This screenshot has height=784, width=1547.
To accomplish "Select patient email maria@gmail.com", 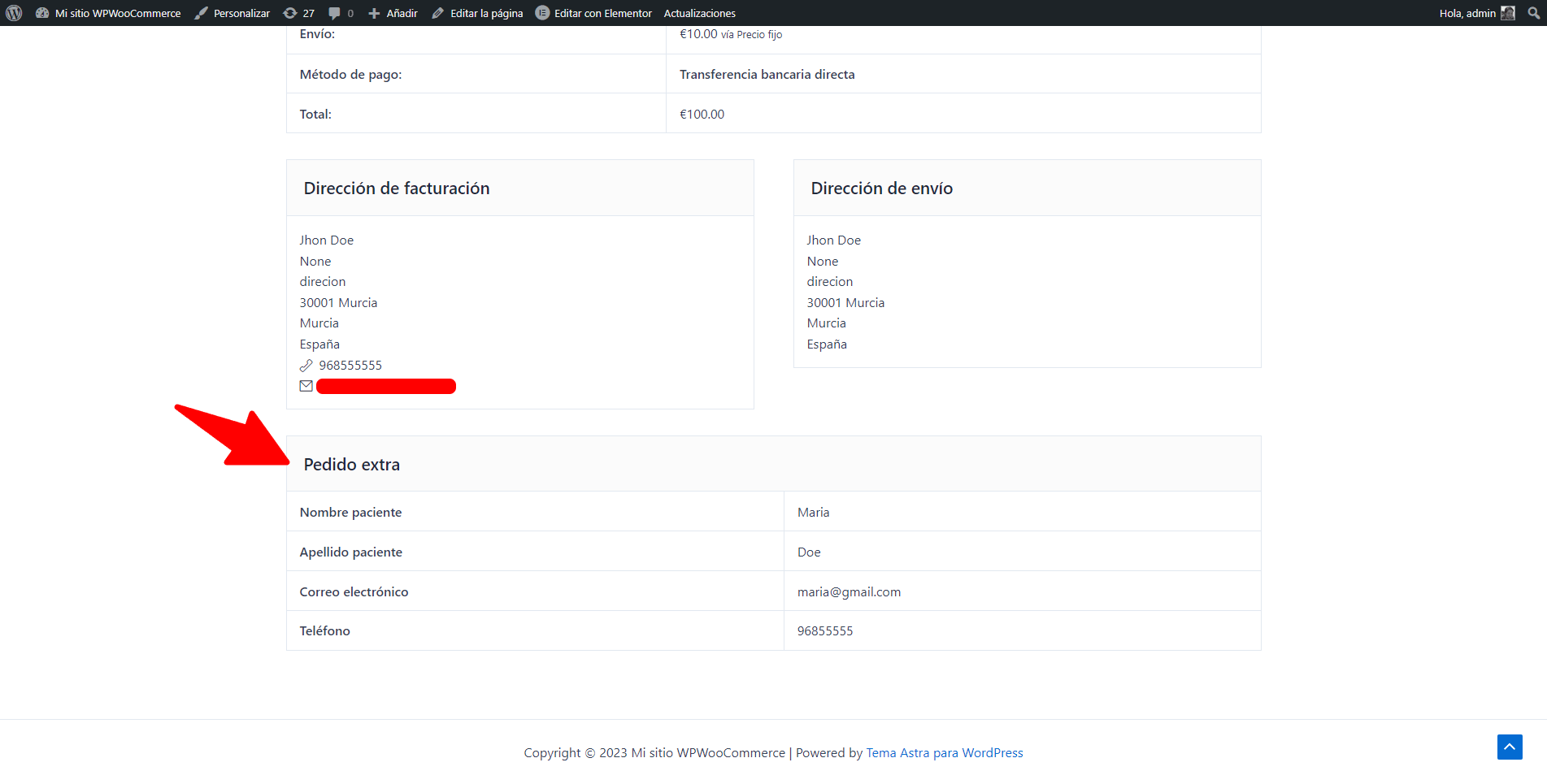I will [849, 591].
